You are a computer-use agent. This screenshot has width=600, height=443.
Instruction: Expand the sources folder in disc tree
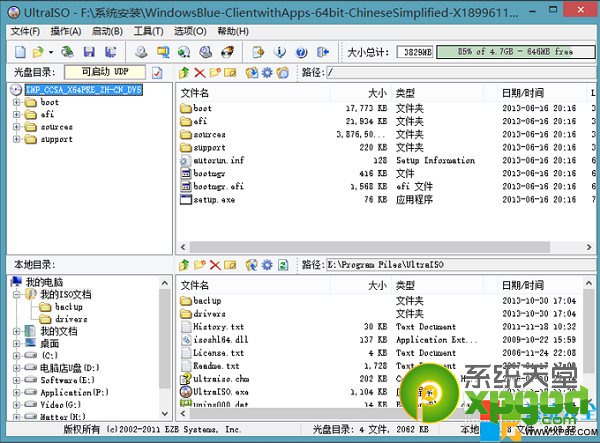[16, 127]
